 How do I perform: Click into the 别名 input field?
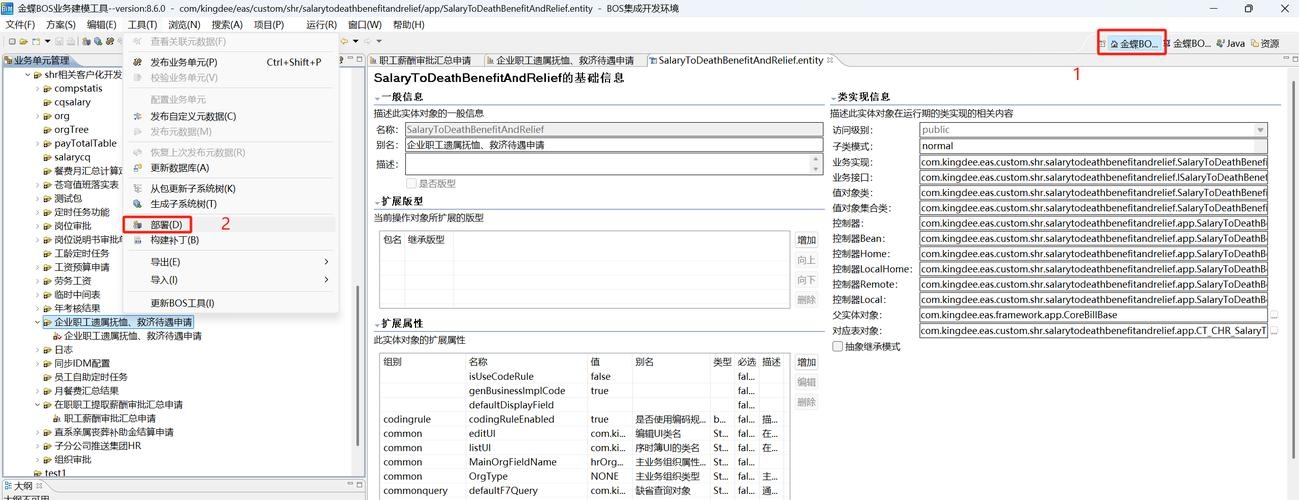(x=613, y=145)
